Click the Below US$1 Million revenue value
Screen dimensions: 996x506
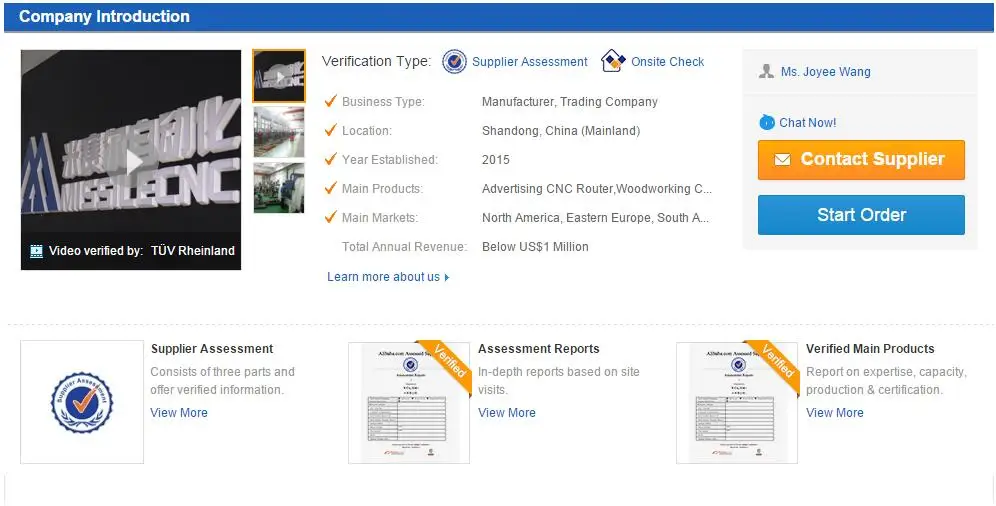pos(535,246)
